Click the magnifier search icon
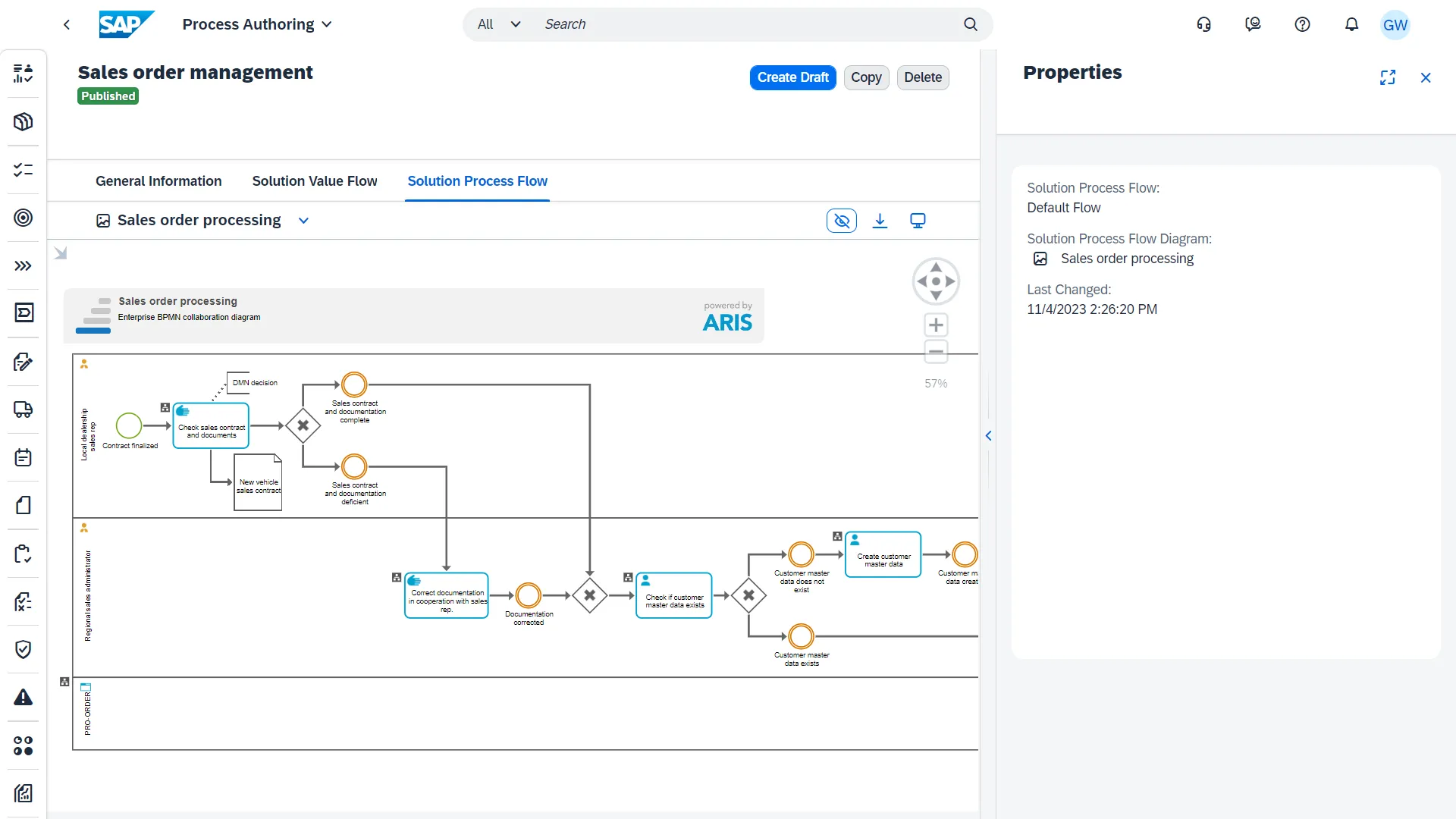The image size is (1456, 819). pyautogui.click(x=971, y=24)
